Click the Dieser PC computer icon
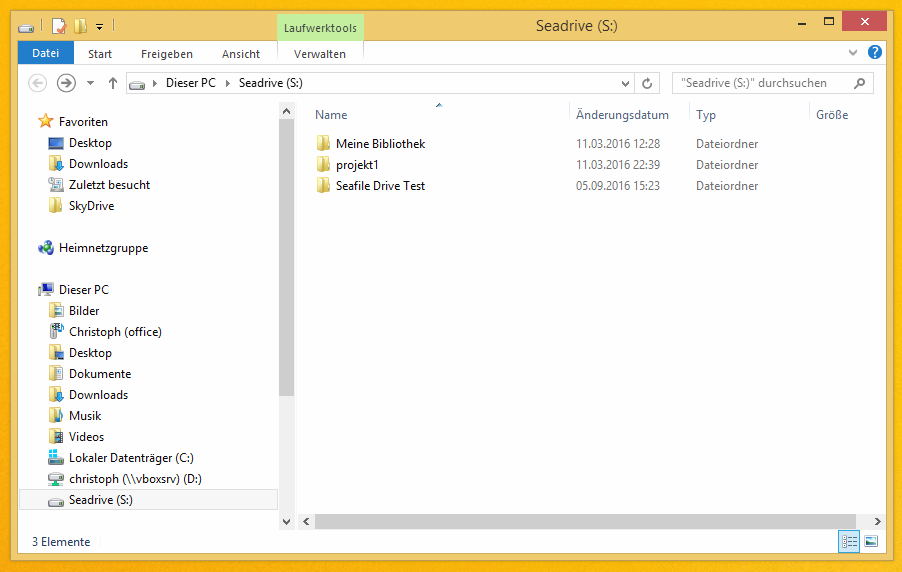Viewport: 902px width, 572px height. point(45,289)
